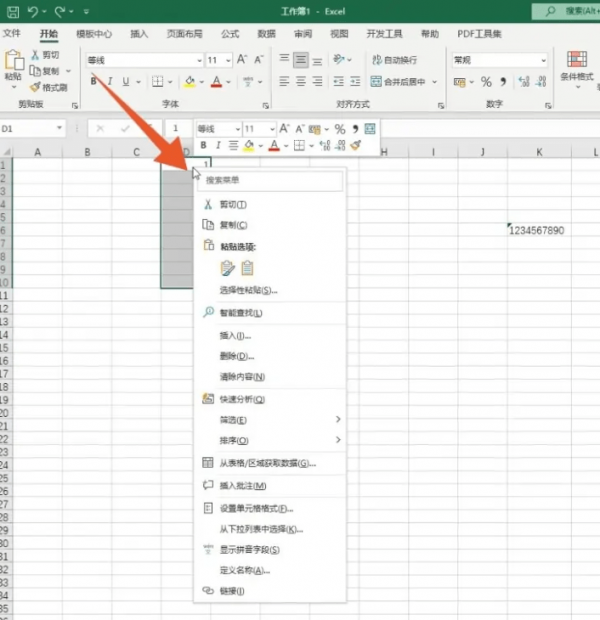Open the ribbon font size dropdown
Viewport: 600px width, 620px height.
coord(228,60)
